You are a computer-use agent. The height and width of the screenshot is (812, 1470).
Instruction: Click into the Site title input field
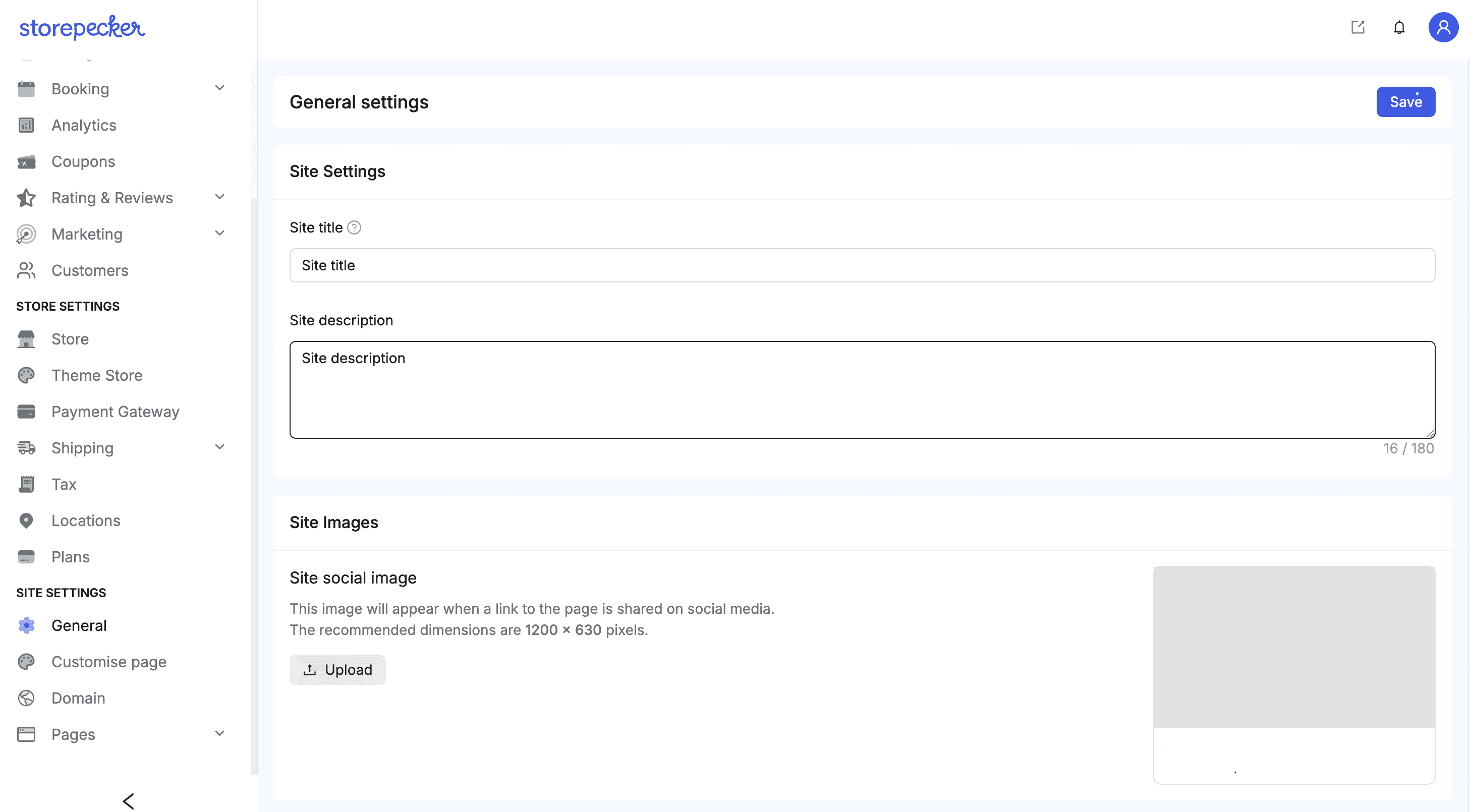[862, 265]
